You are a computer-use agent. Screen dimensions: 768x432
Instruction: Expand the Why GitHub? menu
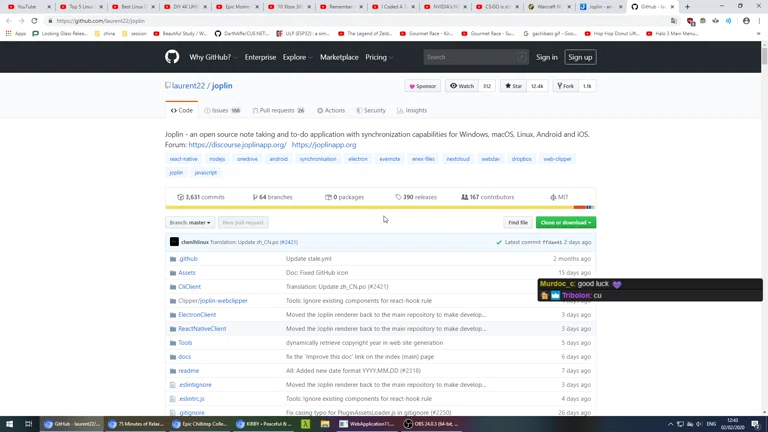[213, 57]
